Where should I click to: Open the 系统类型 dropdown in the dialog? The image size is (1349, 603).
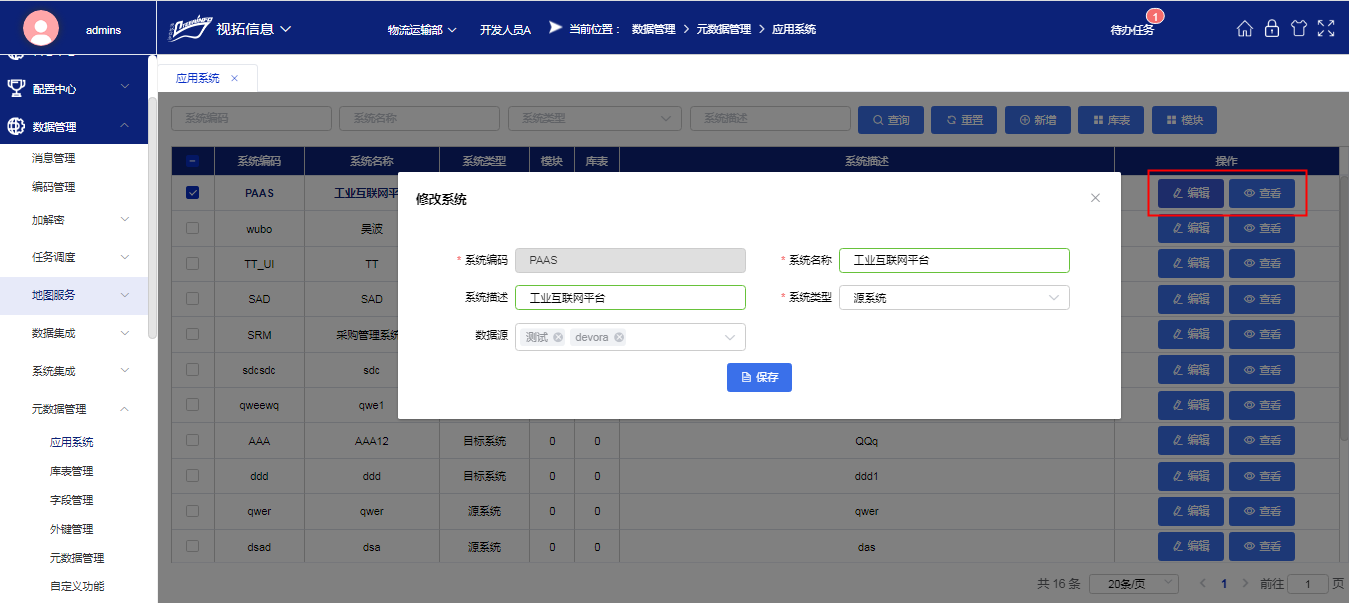tap(954, 298)
